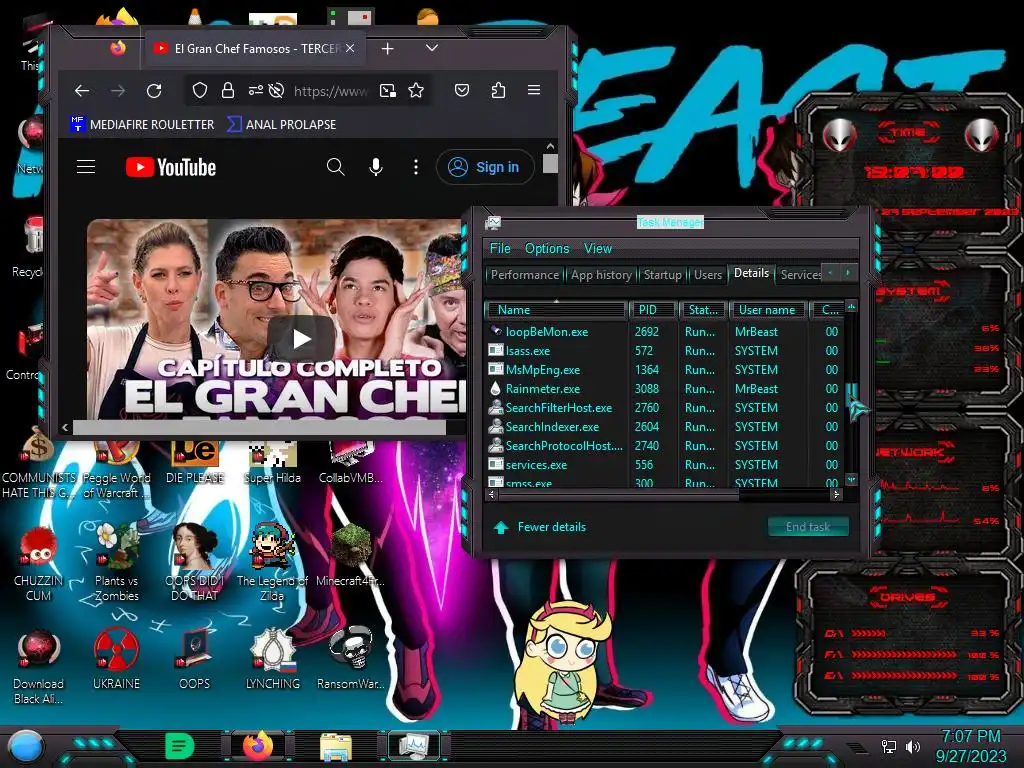Switch to Performance tab in Task Manager
Screen dimensions: 1024x768
(524, 275)
